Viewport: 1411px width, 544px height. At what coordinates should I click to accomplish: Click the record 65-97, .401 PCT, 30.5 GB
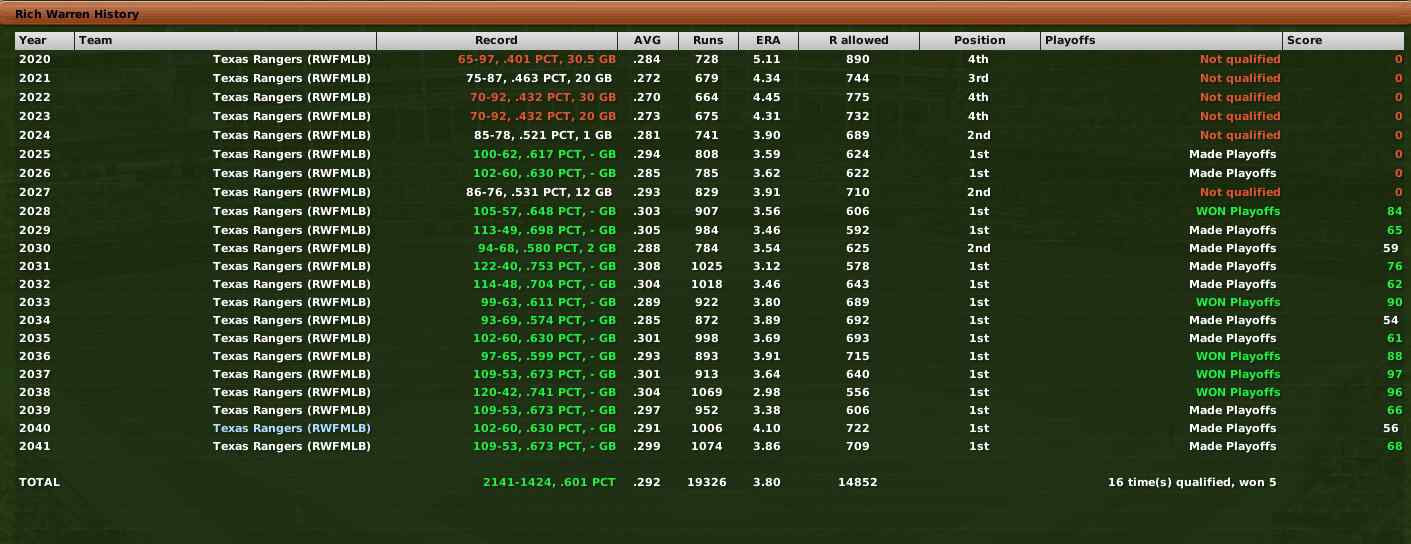click(x=537, y=59)
